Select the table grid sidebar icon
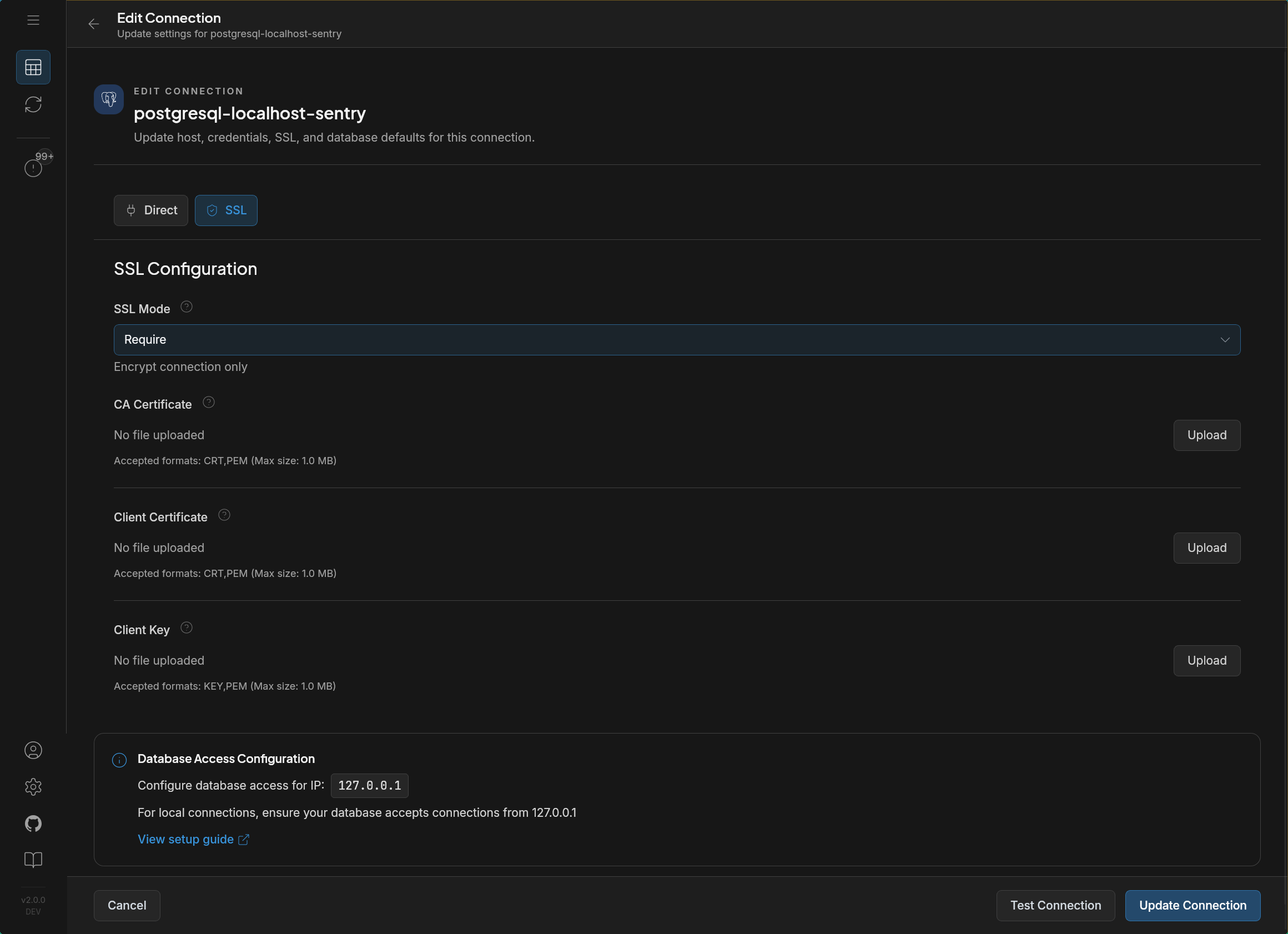This screenshot has height=934, width=1288. [x=33, y=68]
